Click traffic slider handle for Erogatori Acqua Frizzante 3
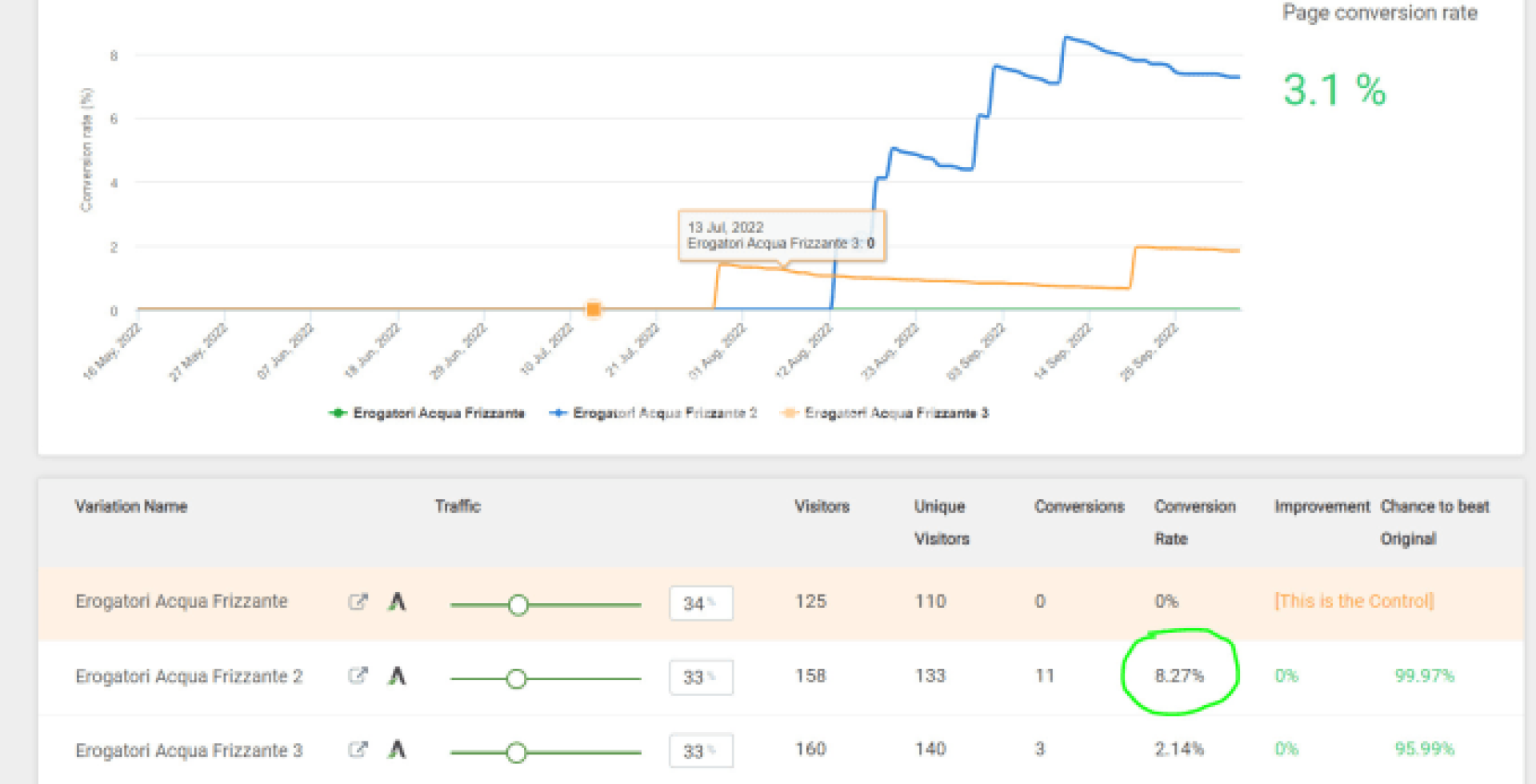1536x784 pixels. tap(517, 753)
